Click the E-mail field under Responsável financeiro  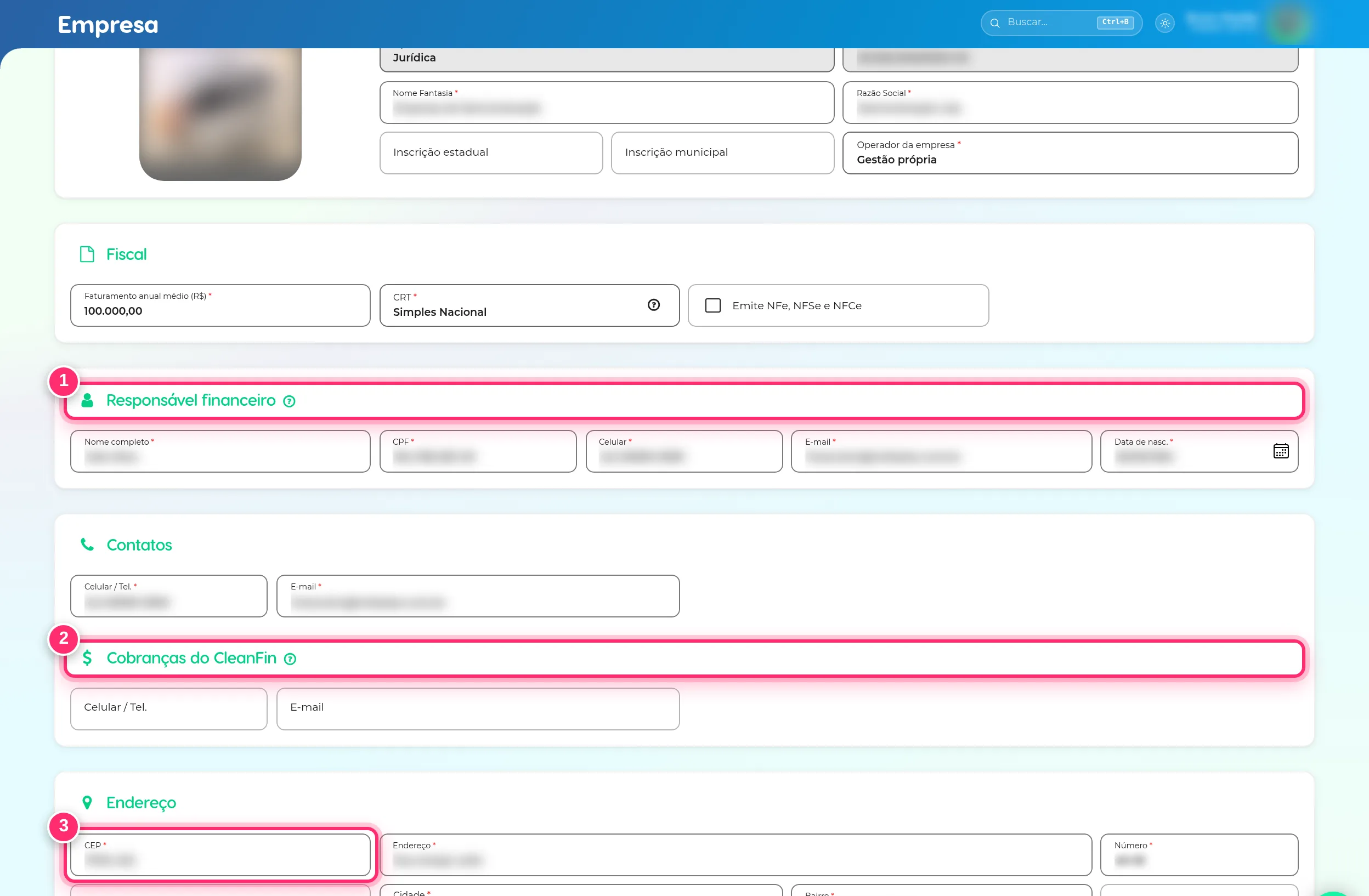tap(941, 451)
